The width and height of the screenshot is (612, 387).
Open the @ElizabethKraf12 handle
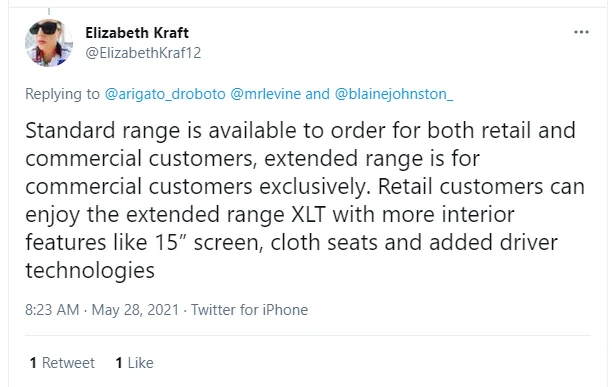click(x=143, y=53)
